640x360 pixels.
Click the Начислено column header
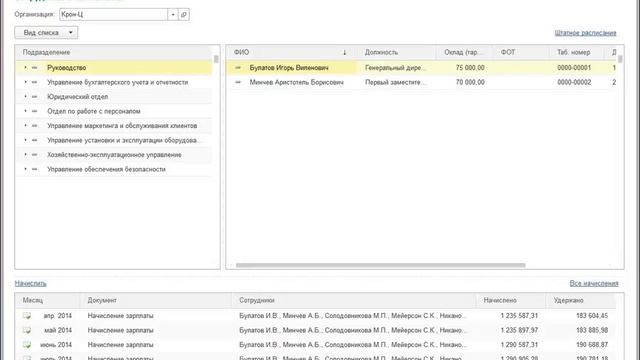[511, 300]
